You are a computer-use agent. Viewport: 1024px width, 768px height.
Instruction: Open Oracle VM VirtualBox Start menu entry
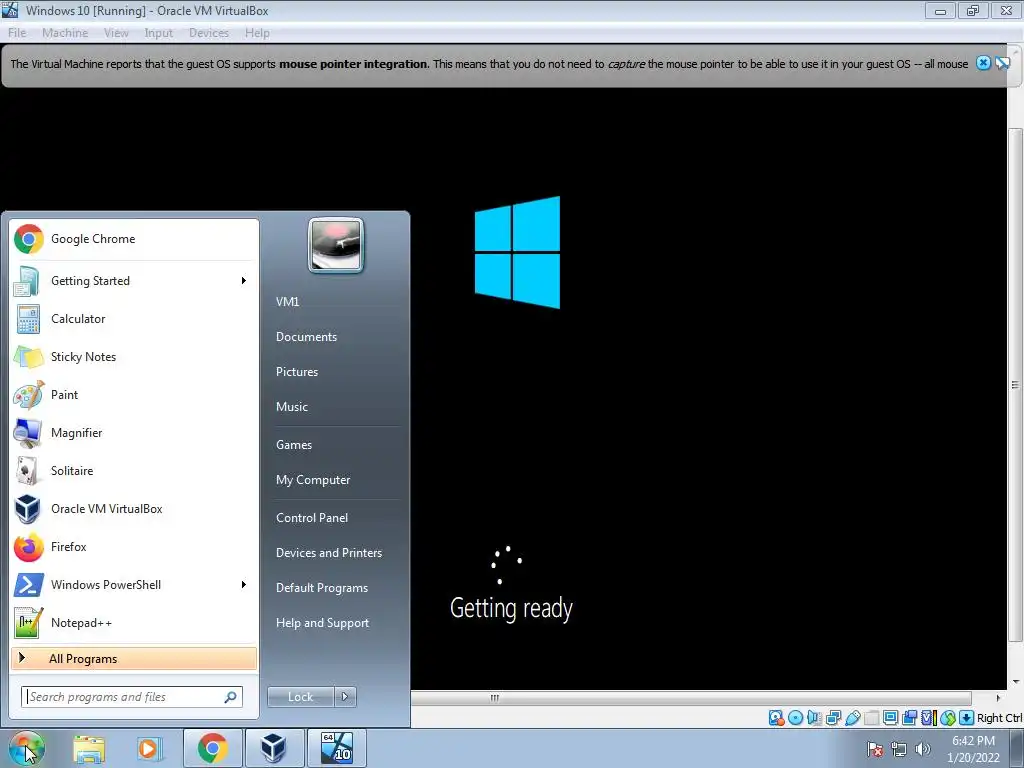[135, 509]
